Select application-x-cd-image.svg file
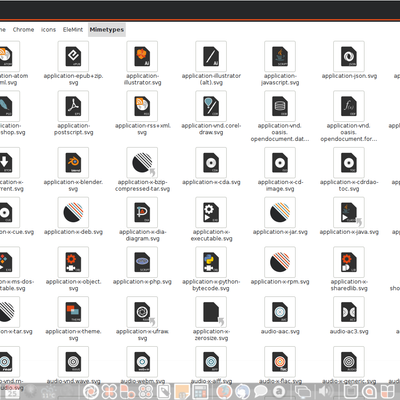This screenshot has height=400, width=400. (280, 163)
